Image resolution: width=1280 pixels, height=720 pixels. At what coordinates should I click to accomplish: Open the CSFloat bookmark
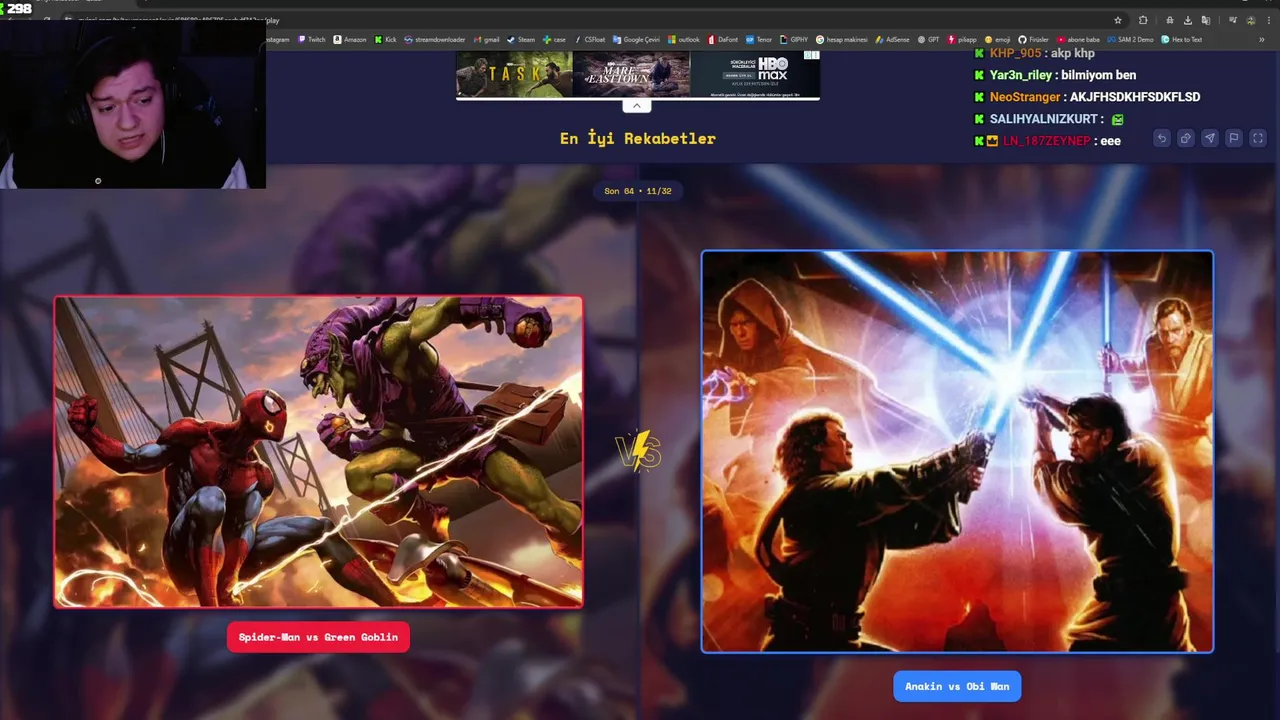pos(591,40)
